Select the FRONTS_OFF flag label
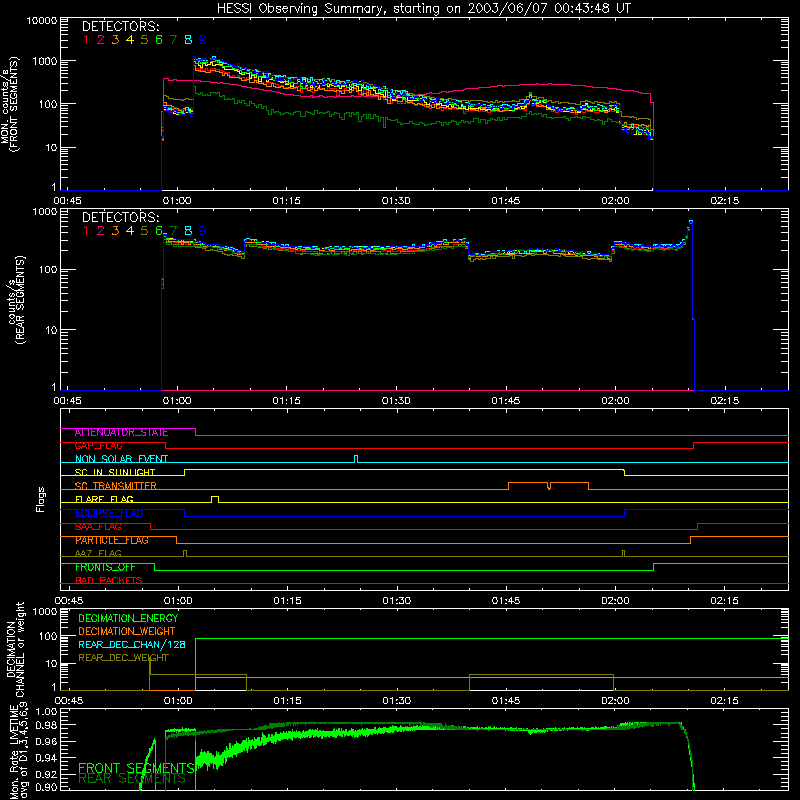This screenshot has width=800, height=800. 105,567
